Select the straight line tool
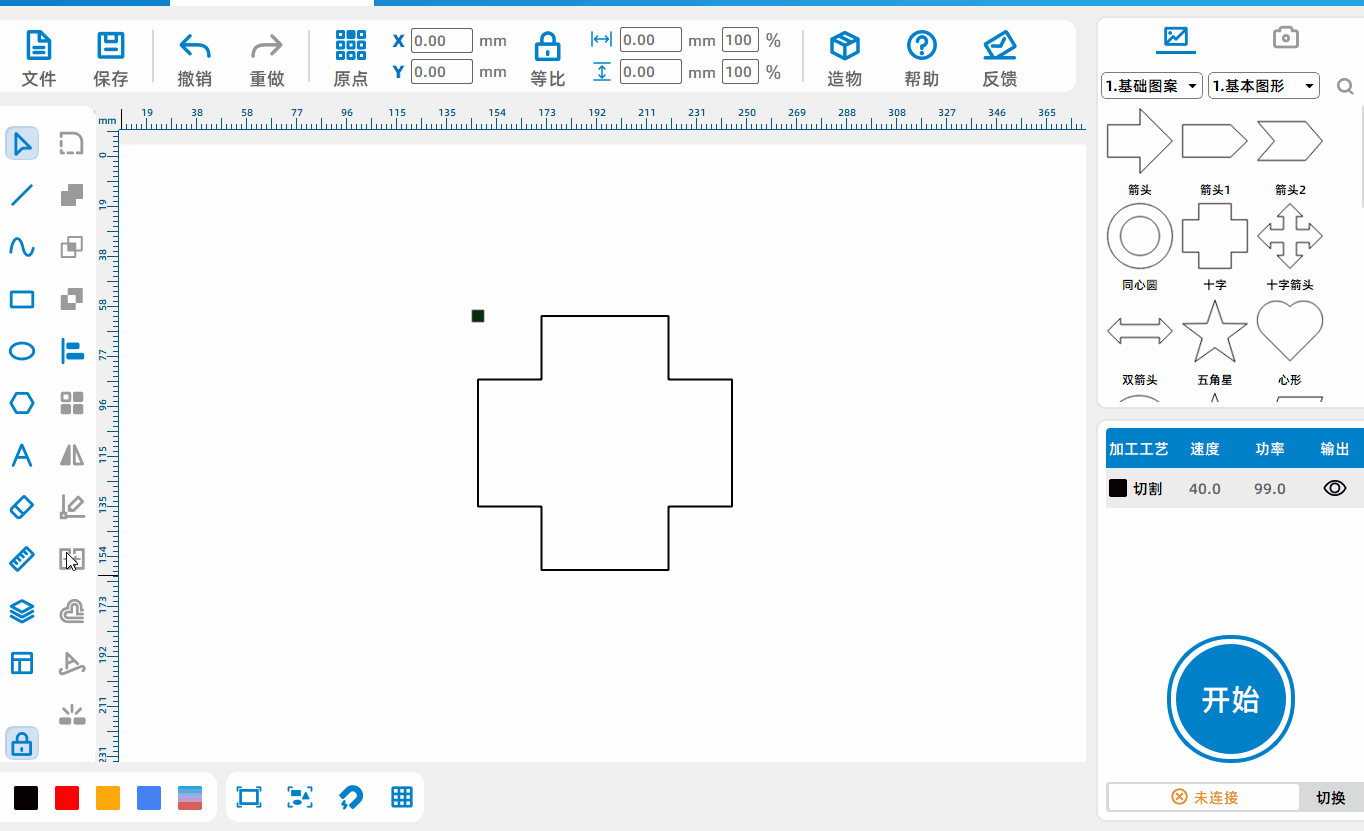 click(22, 195)
